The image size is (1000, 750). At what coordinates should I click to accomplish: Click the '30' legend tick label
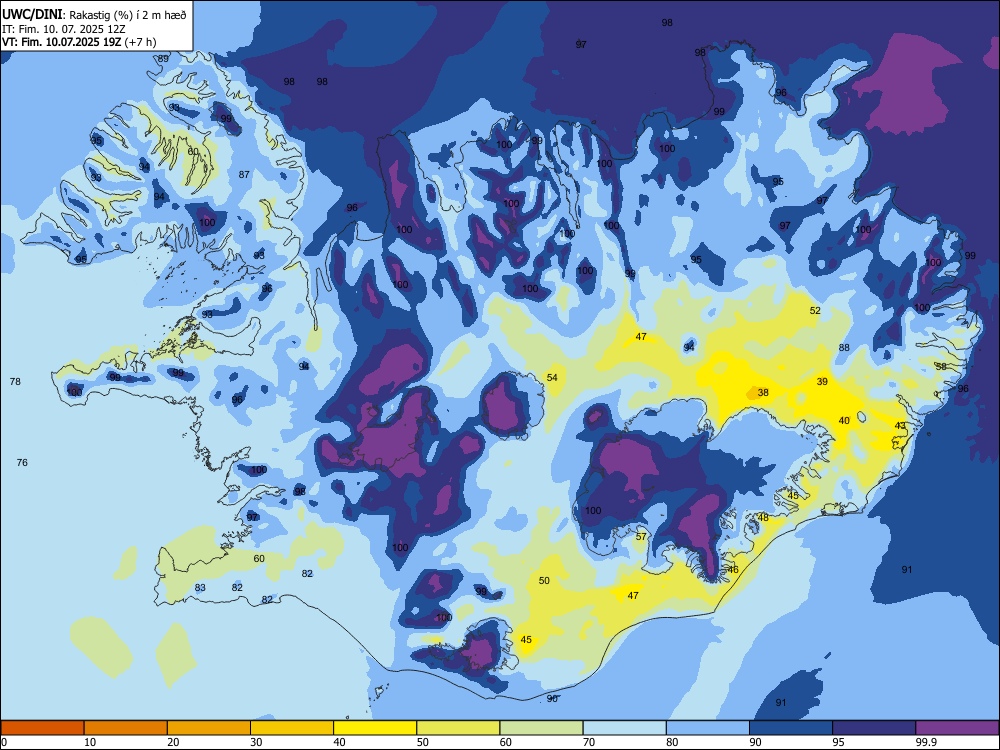click(256, 742)
